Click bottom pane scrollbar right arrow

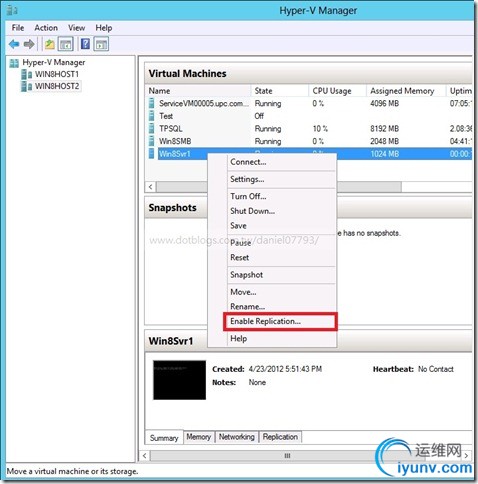[466, 455]
